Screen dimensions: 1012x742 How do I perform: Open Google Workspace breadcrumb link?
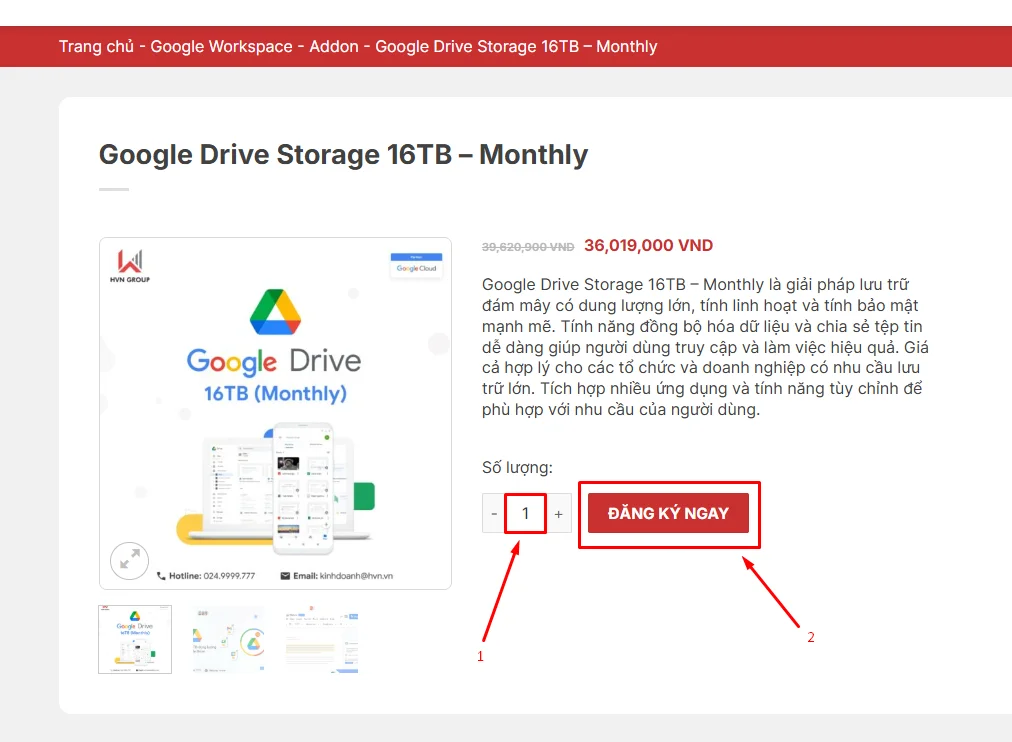[221, 47]
